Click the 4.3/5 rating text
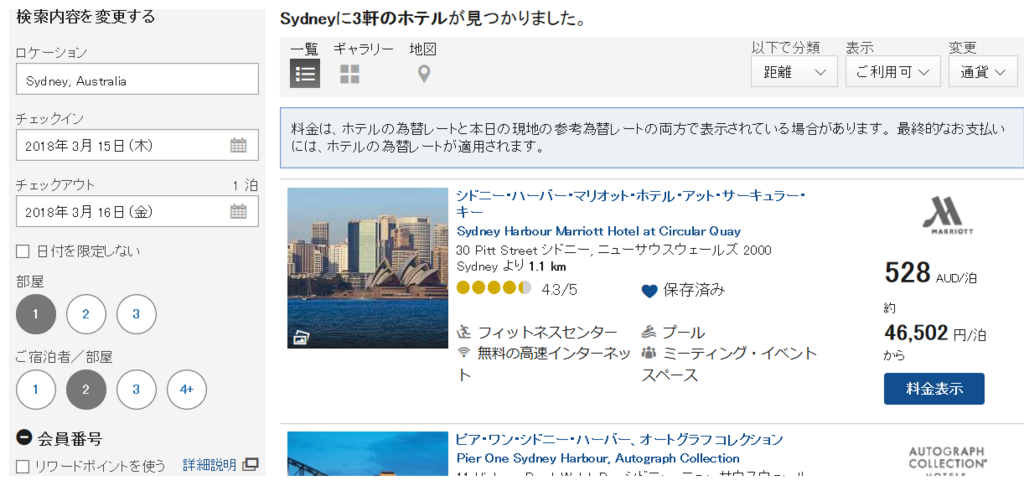This screenshot has height=491, width=1024. click(560, 289)
